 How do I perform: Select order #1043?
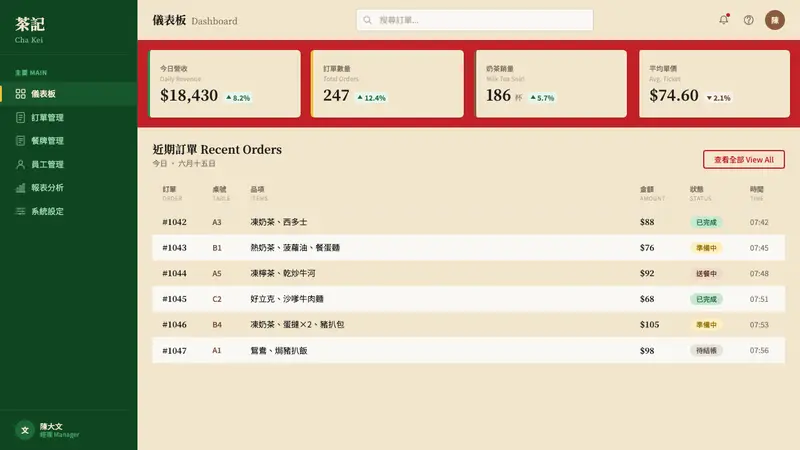tap(468, 247)
